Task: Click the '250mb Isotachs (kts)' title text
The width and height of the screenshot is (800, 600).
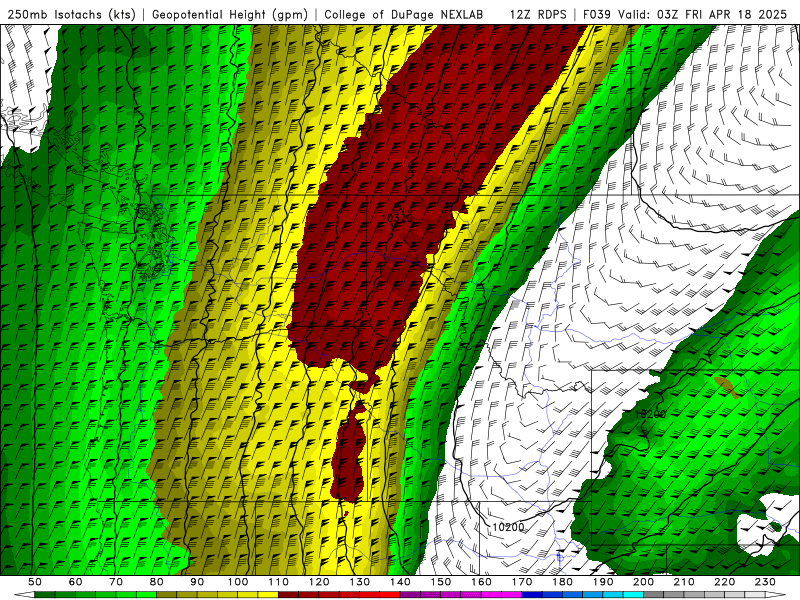Action: click(x=72, y=14)
